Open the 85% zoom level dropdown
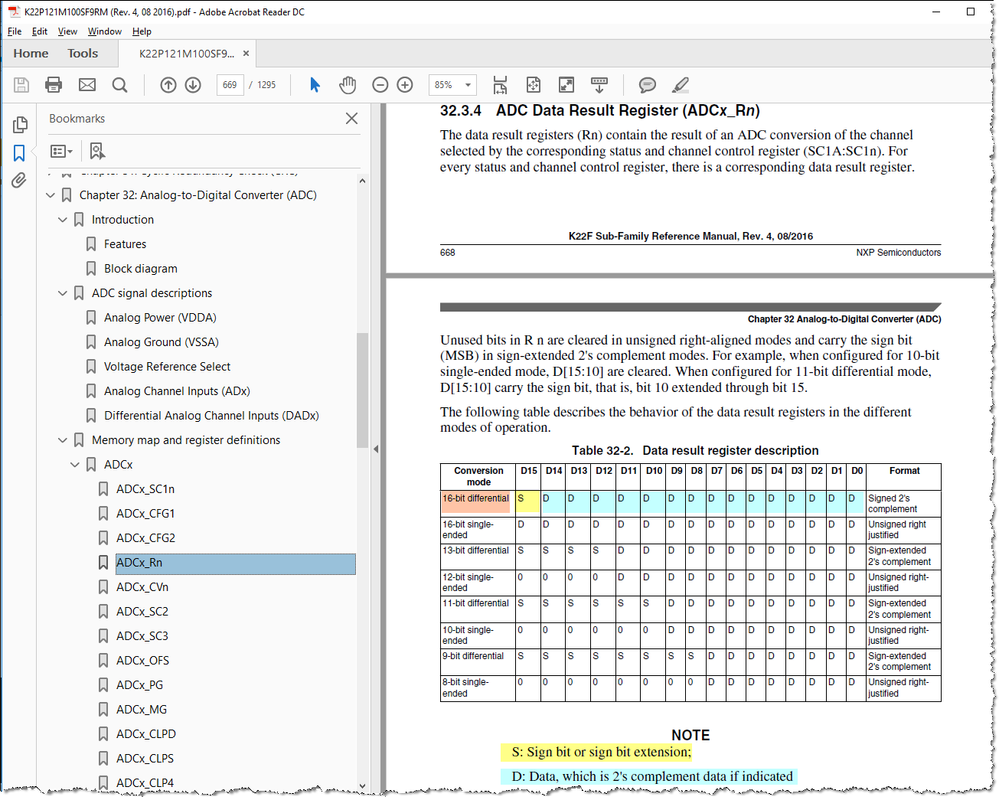Image resolution: width=999 pixels, height=797 pixels. click(x=452, y=85)
